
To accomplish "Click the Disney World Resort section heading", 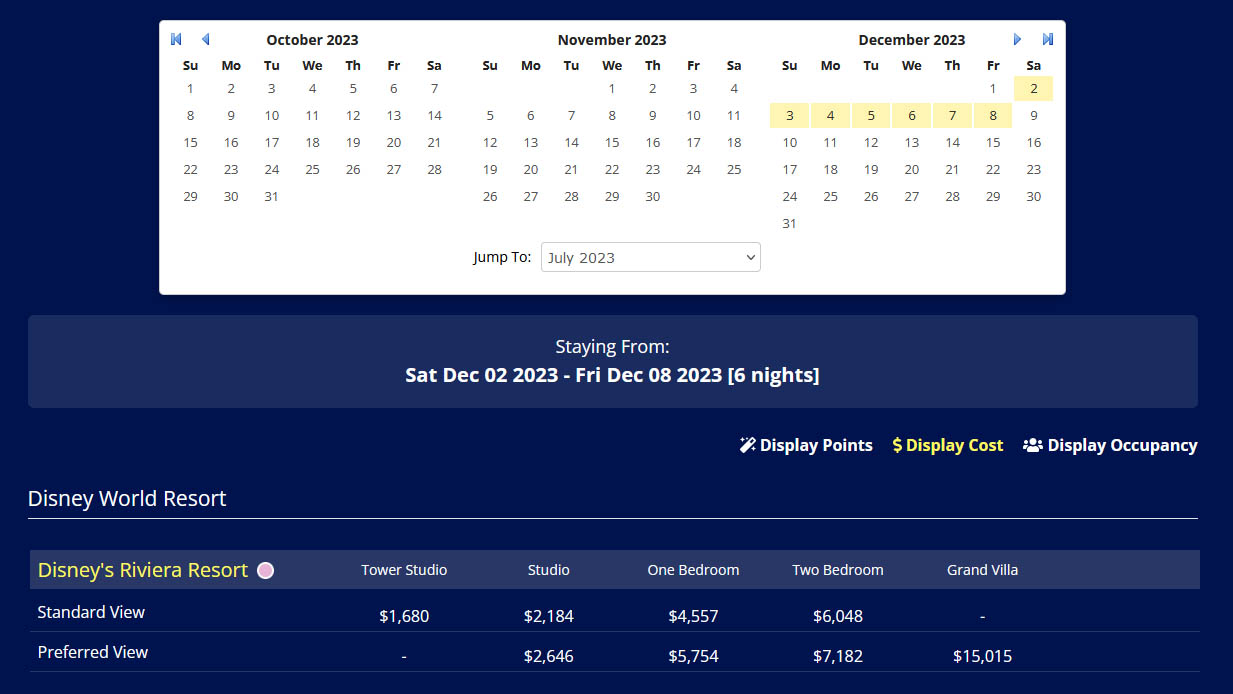I will pyautogui.click(x=127, y=498).
